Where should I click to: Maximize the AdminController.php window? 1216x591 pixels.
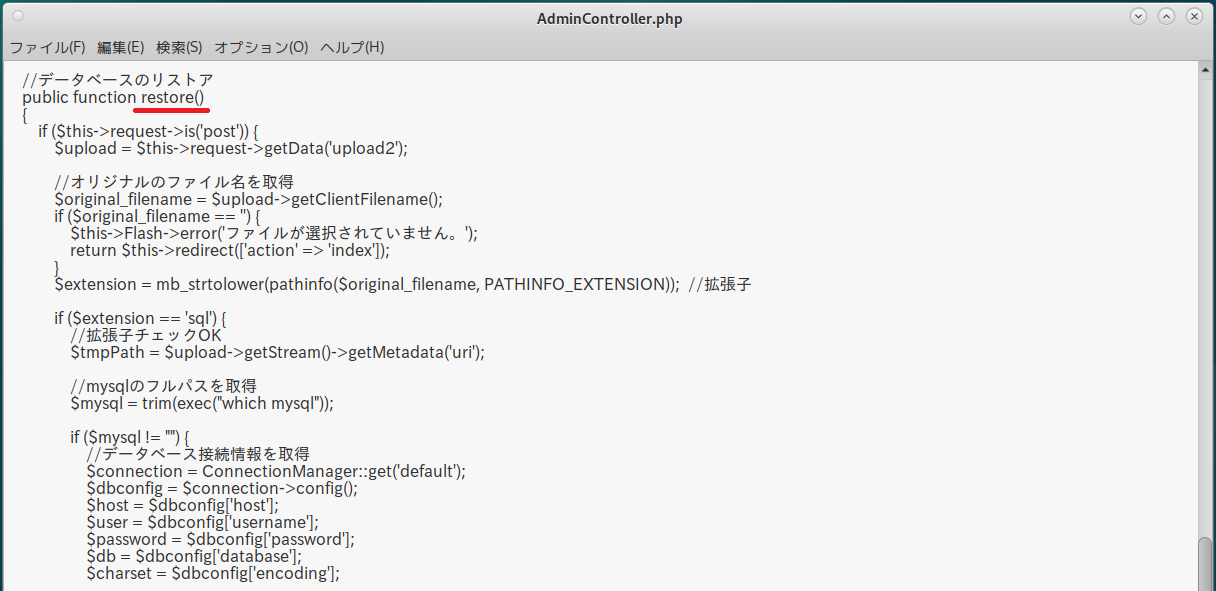(x=1166, y=17)
